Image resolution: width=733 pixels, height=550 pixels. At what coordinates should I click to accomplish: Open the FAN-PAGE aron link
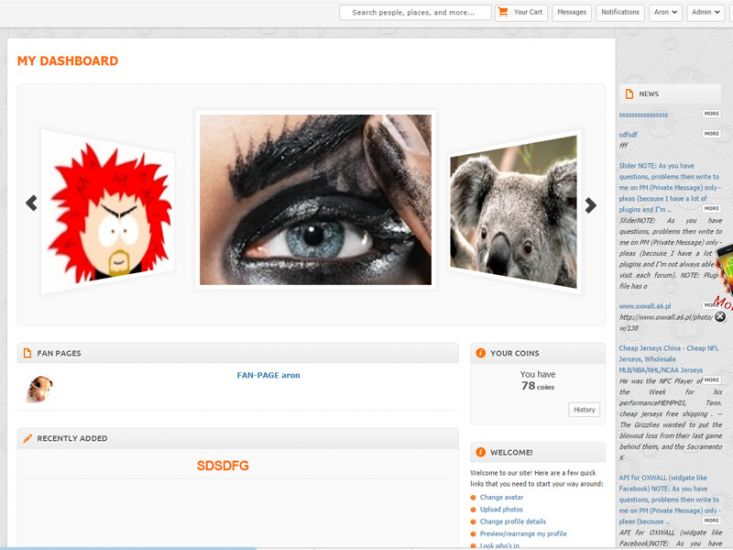click(x=268, y=375)
